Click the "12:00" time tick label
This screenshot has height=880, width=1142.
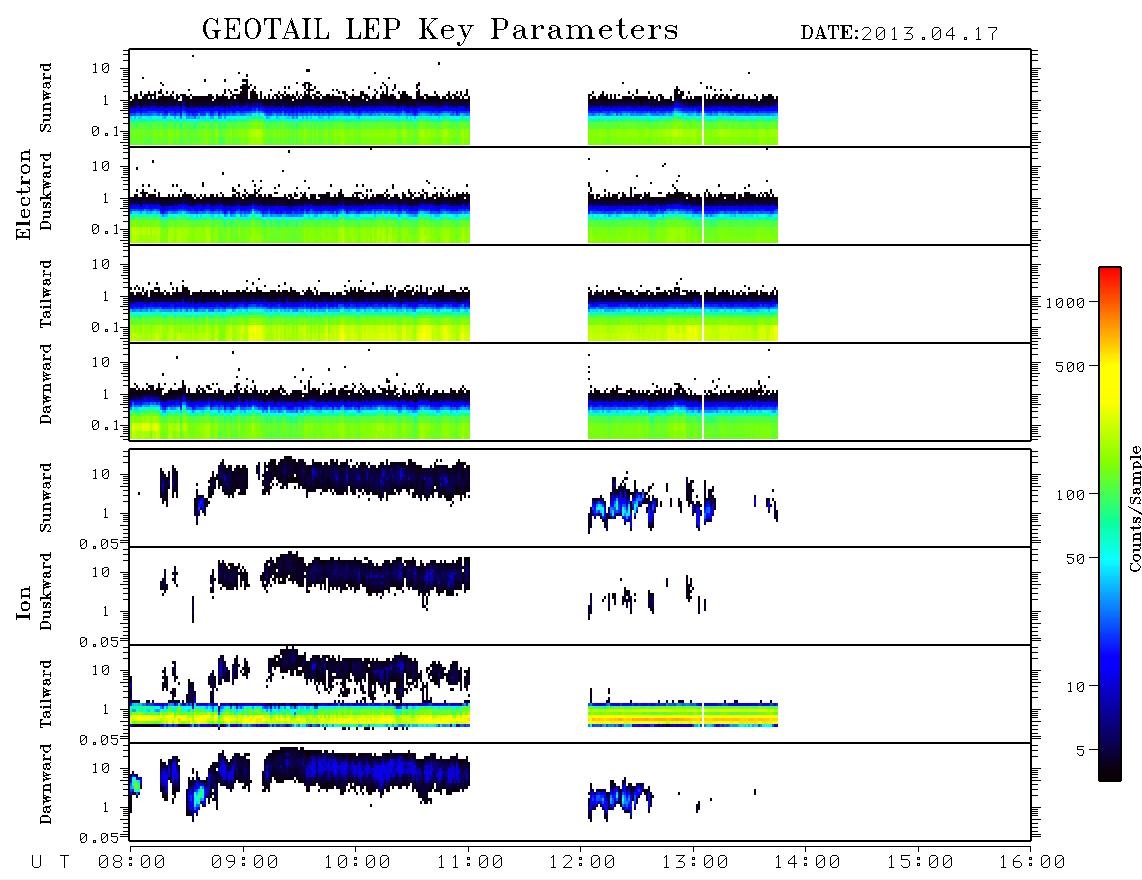pos(582,862)
